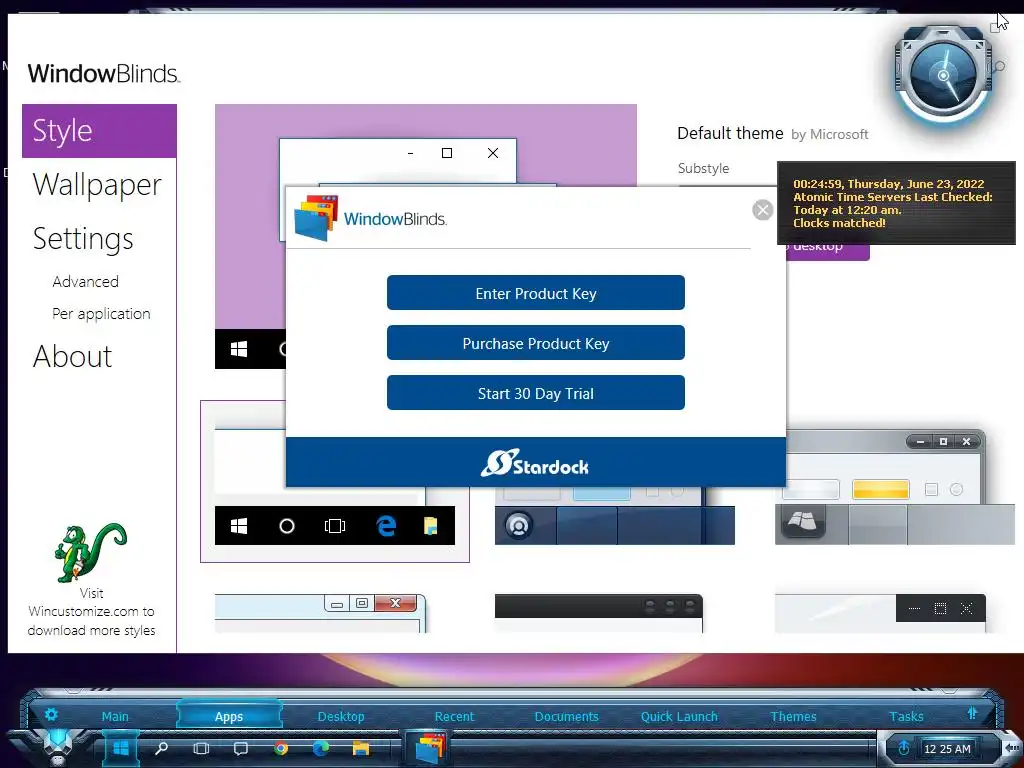Screen dimensions: 1024x768
Task: Close the WindowBlinds product key dialog
Action: 762,210
